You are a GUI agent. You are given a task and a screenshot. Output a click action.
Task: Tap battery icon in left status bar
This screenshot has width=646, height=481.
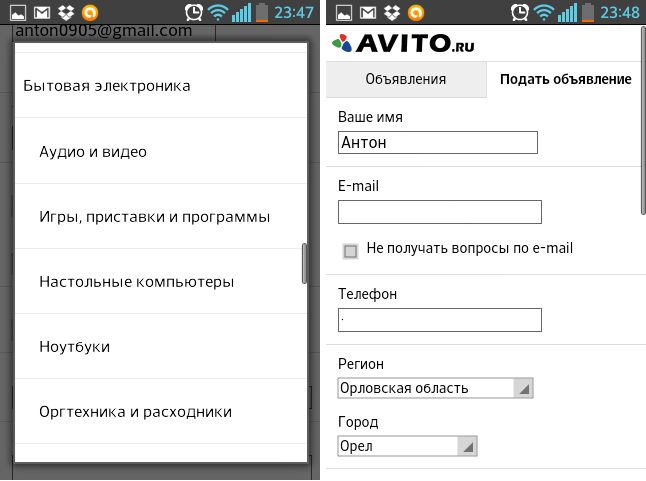(x=262, y=12)
